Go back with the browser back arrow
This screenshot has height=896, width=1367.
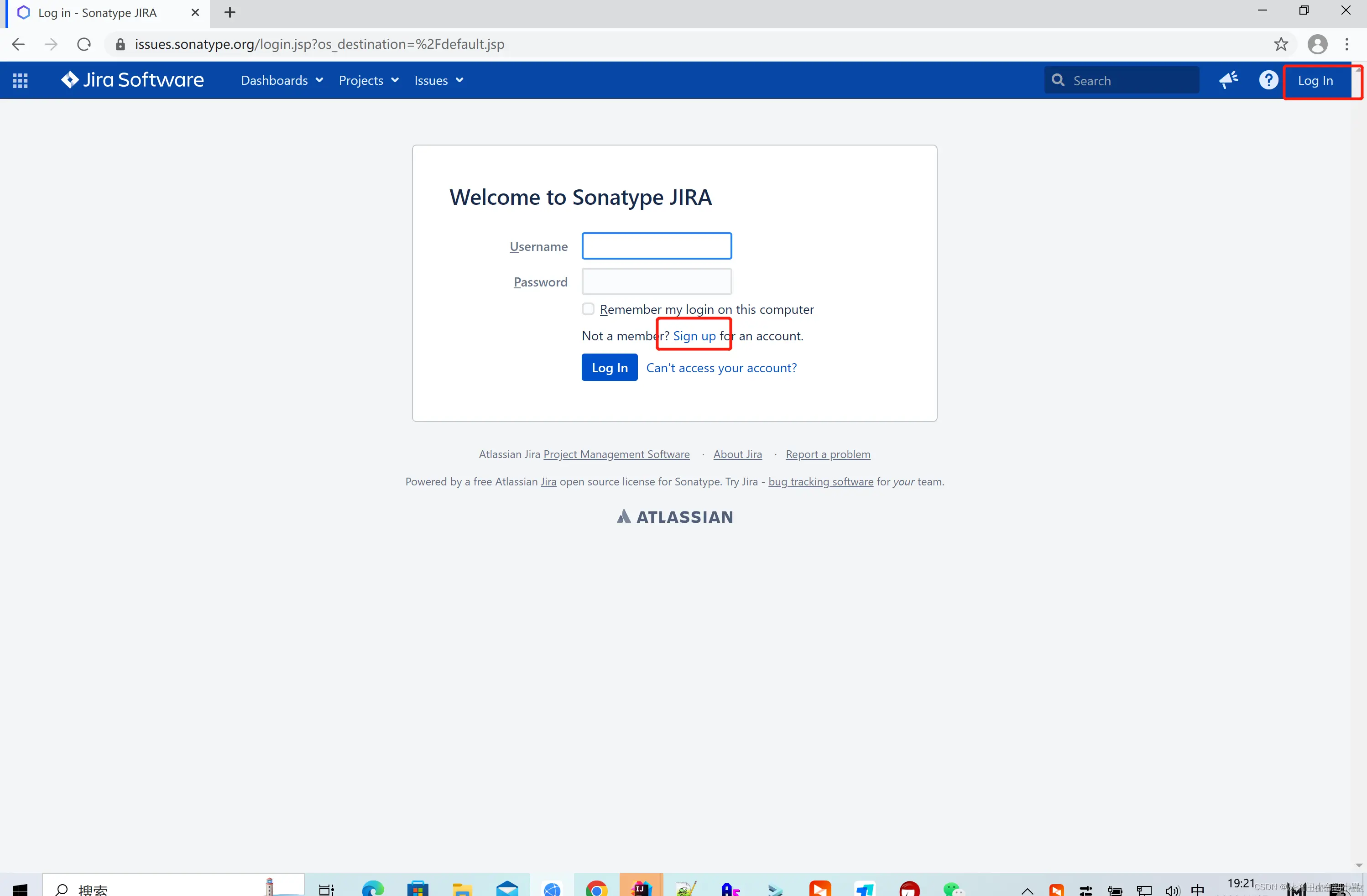point(18,44)
